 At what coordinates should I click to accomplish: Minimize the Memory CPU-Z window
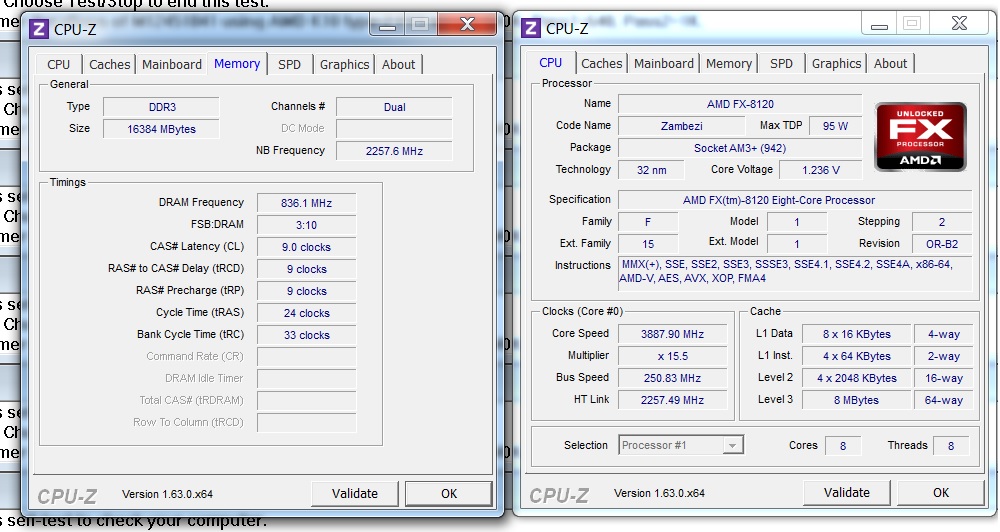point(387,26)
